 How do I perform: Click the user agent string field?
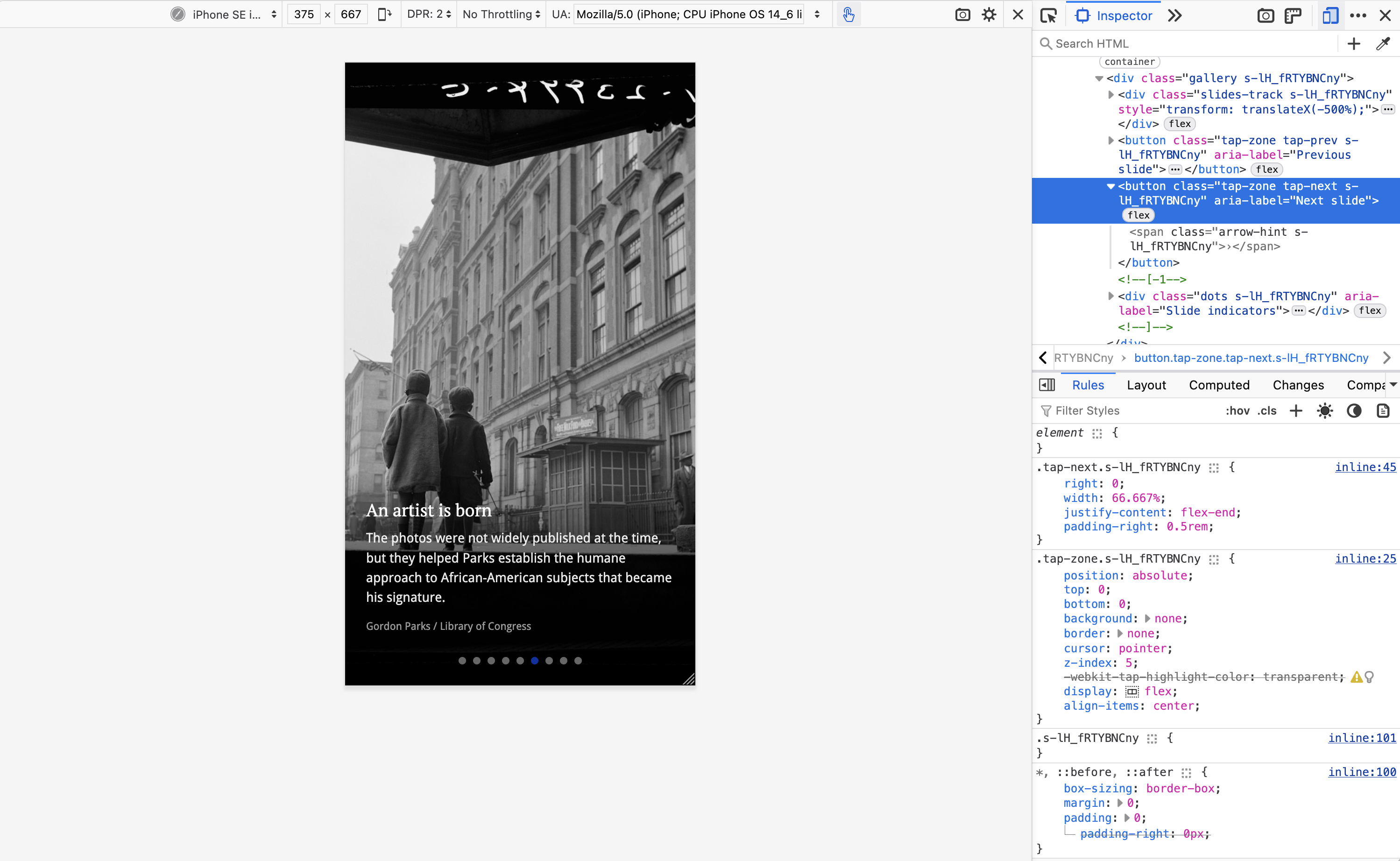(689, 14)
